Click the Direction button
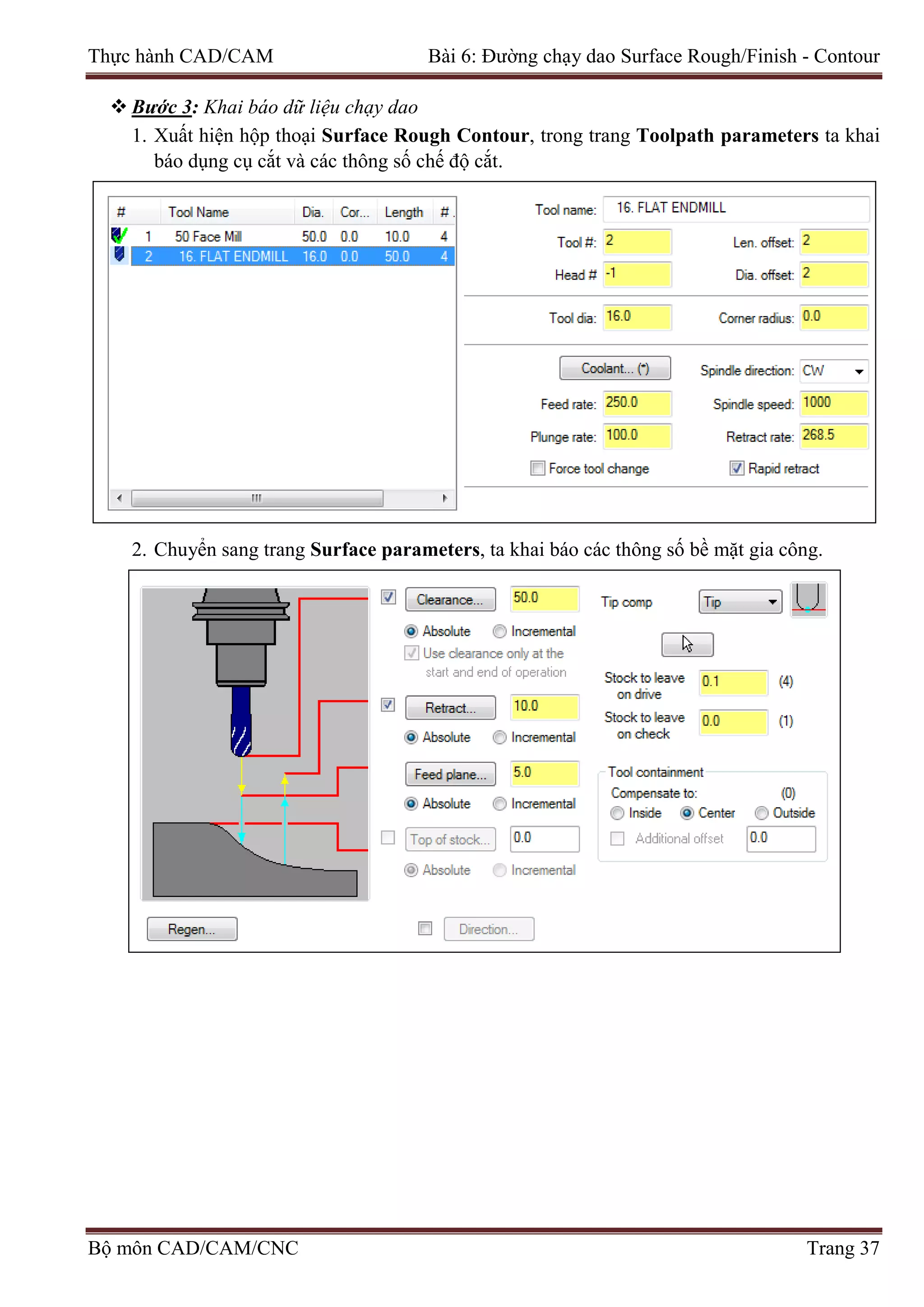 489,929
